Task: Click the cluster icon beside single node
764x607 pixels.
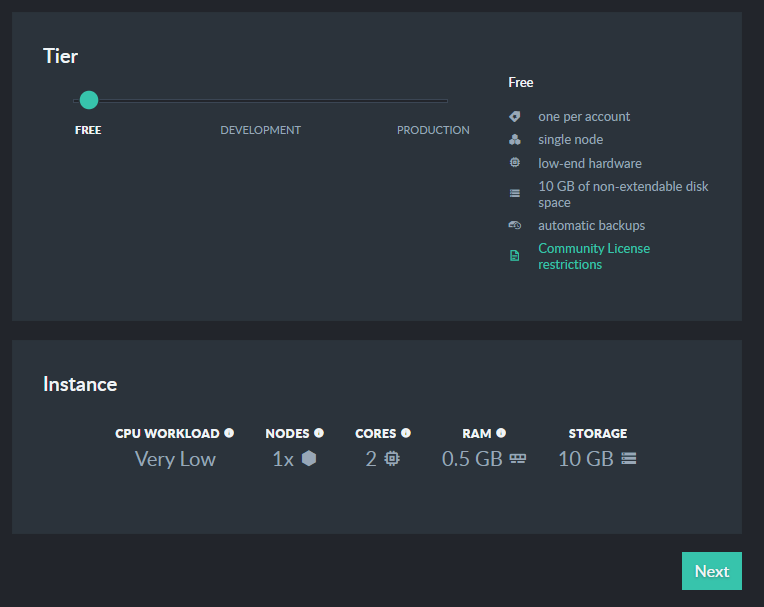Action: [515, 140]
